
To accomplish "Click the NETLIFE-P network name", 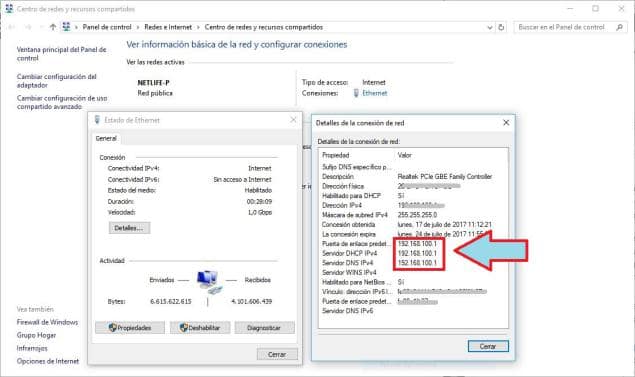I will click(x=153, y=83).
